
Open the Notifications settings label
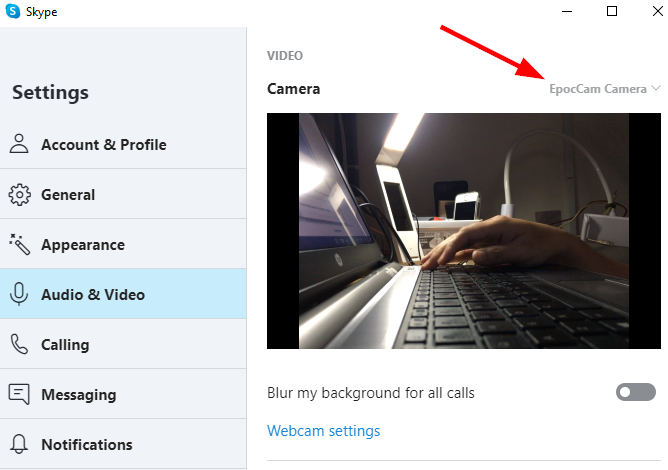click(x=86, y=445)
